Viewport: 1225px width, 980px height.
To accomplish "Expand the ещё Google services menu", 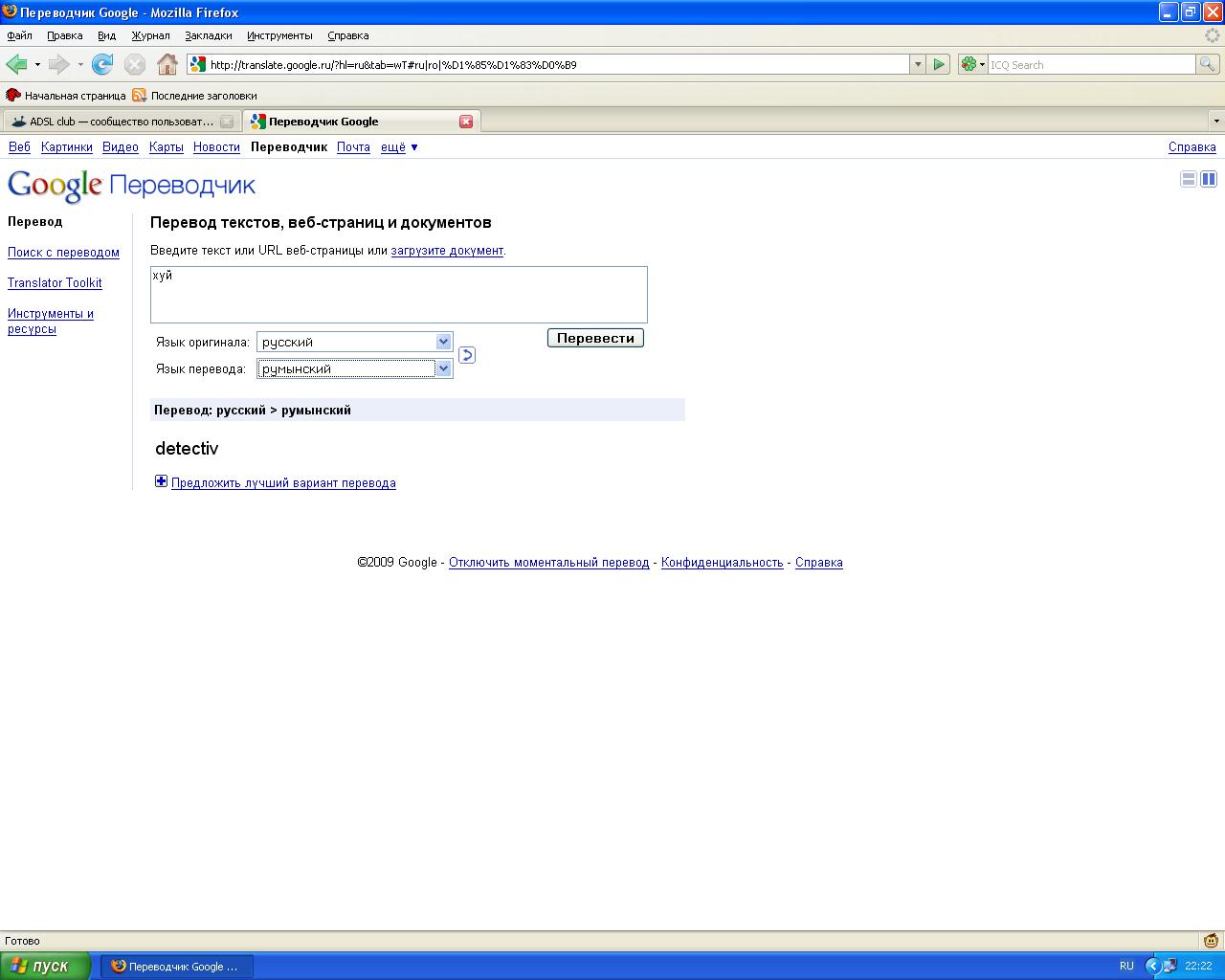I will pos(399,147).
